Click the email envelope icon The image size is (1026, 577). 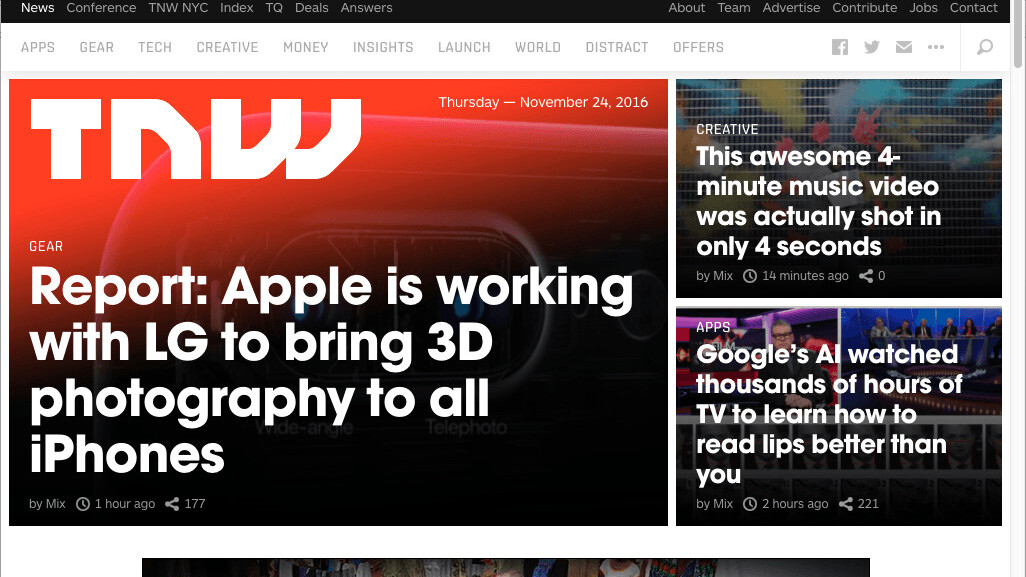[904, 47]
